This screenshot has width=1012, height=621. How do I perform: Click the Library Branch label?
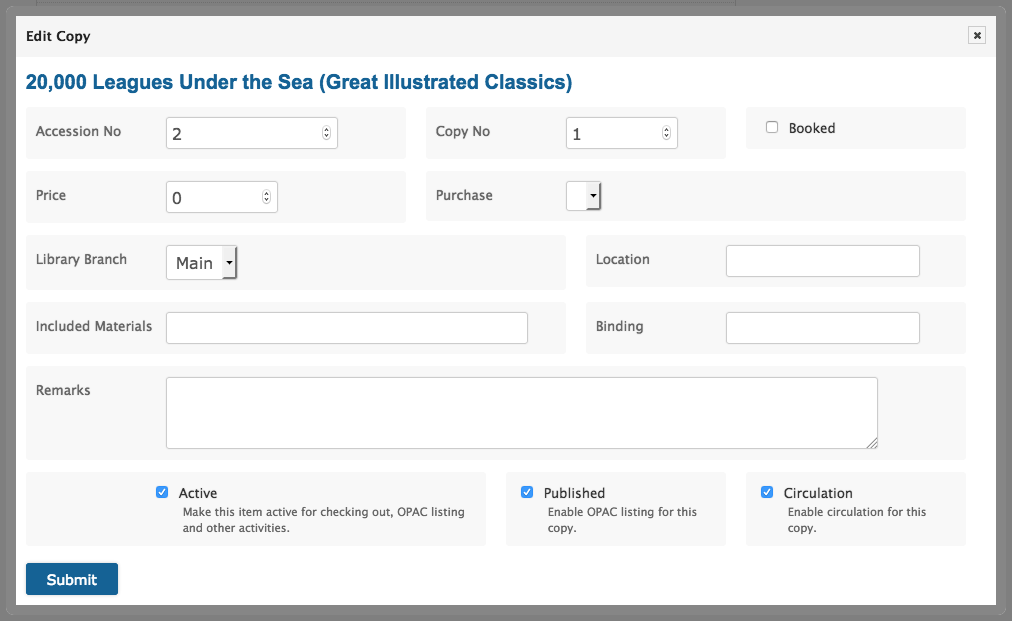tap(81, 260)
